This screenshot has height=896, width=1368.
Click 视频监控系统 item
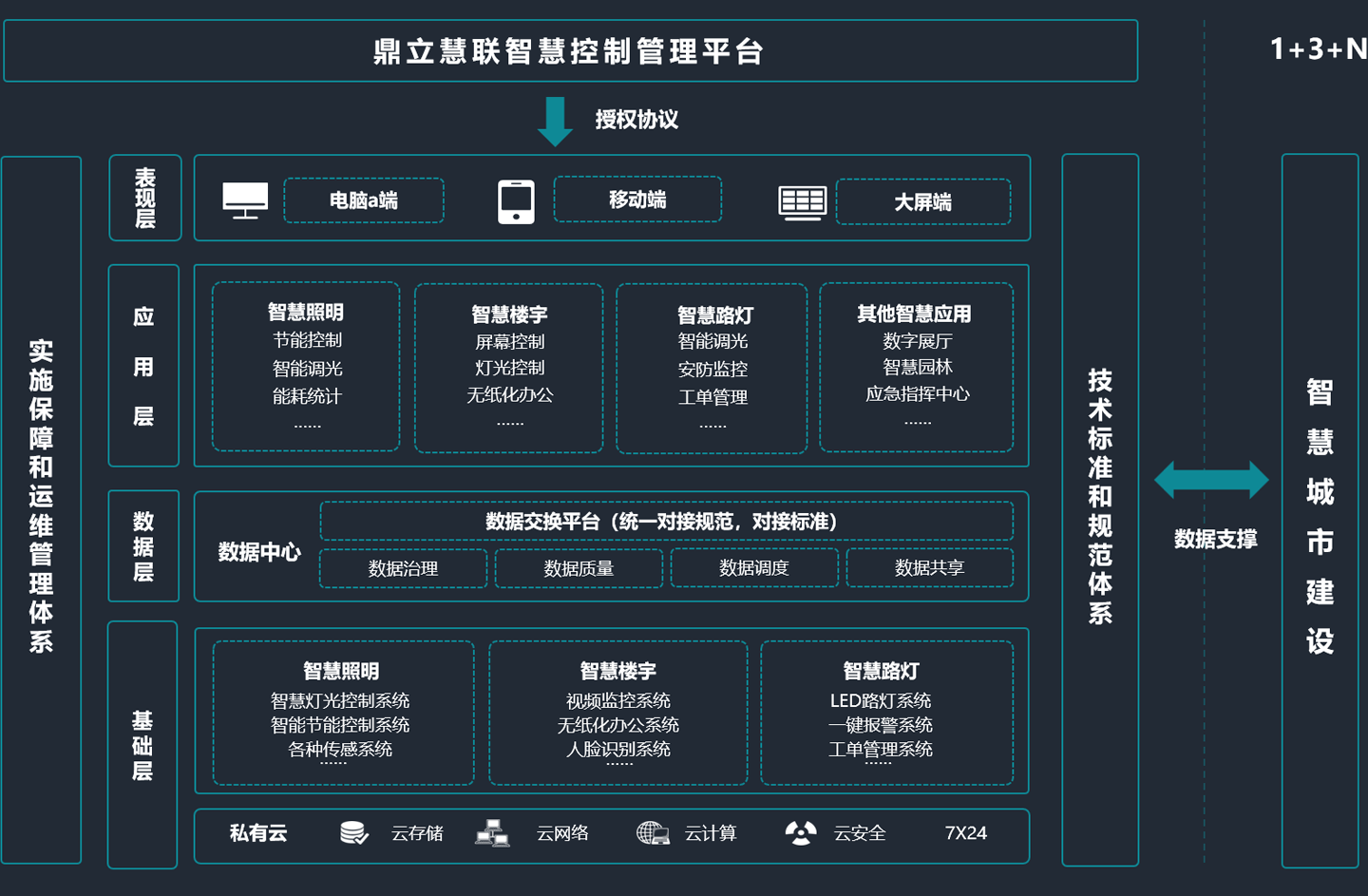(618, 700)
